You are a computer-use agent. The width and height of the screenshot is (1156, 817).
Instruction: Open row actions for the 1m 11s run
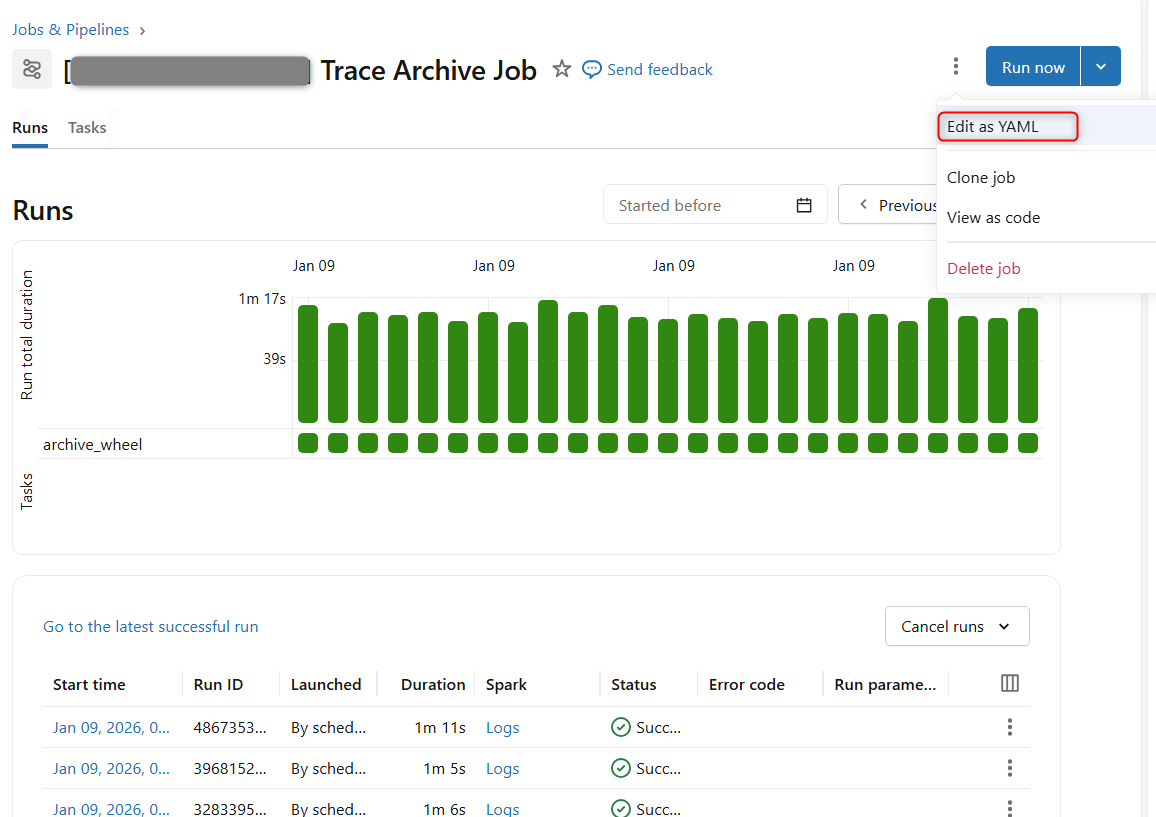point(1009,727)
